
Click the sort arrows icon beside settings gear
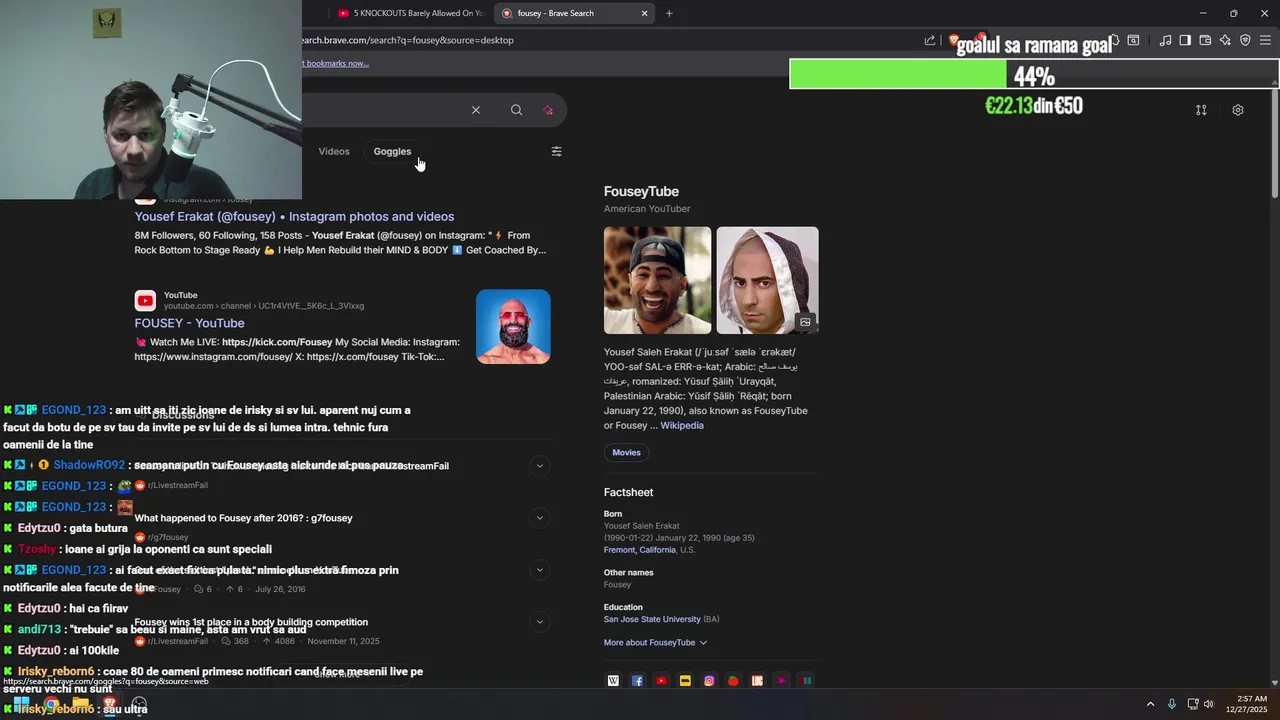[x=1201, y=110]
